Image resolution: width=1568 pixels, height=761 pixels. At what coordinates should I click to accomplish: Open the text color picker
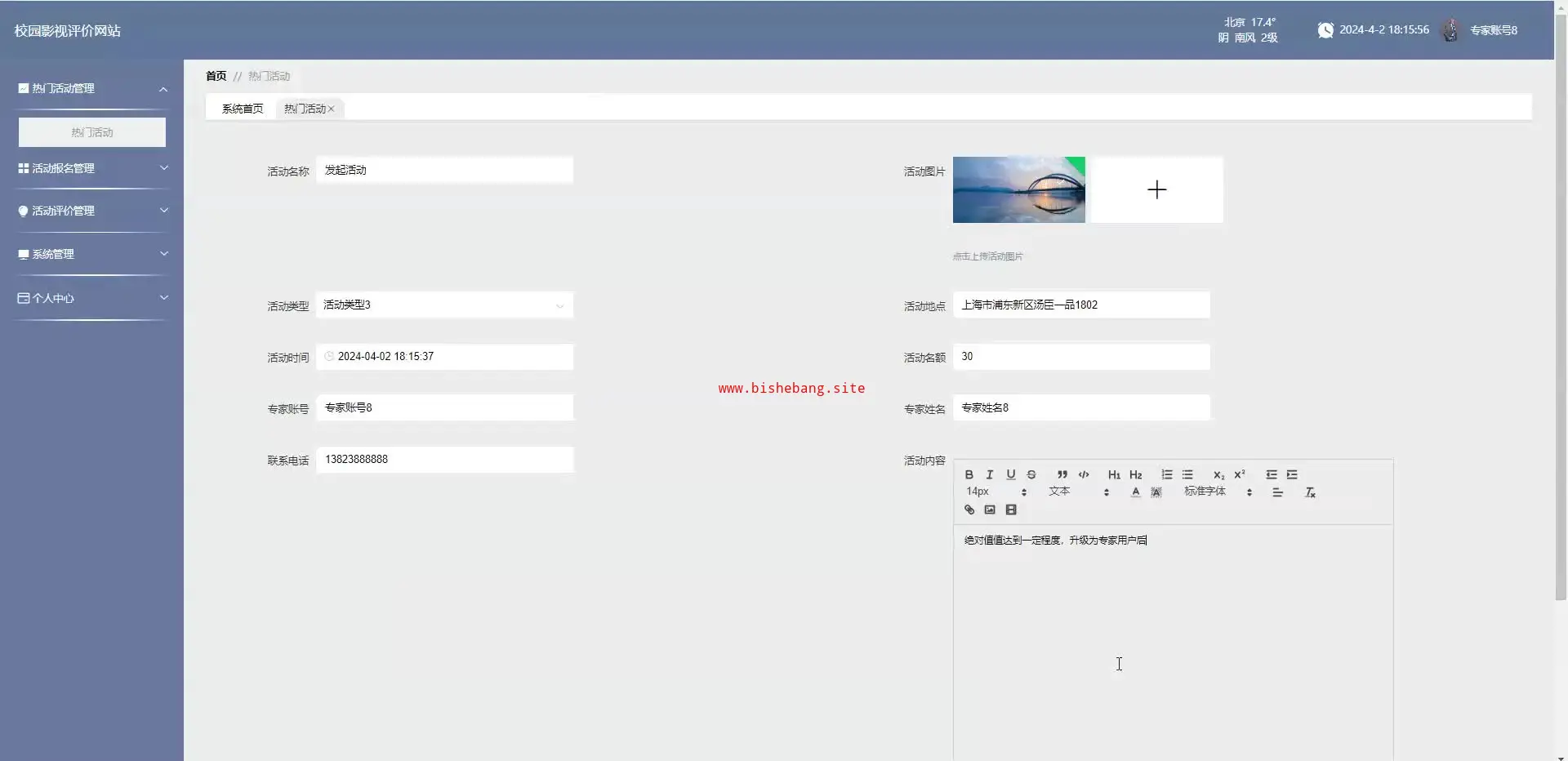[x=1135, y=492]
